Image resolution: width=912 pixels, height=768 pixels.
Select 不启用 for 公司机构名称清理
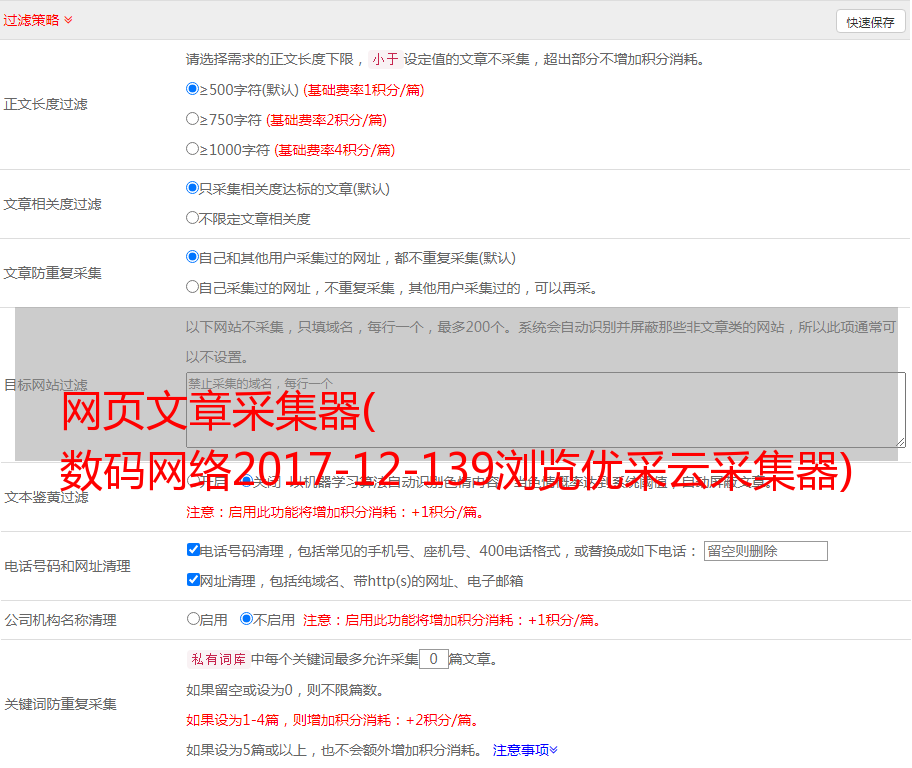pyautogui.click(x=246, y=619)
